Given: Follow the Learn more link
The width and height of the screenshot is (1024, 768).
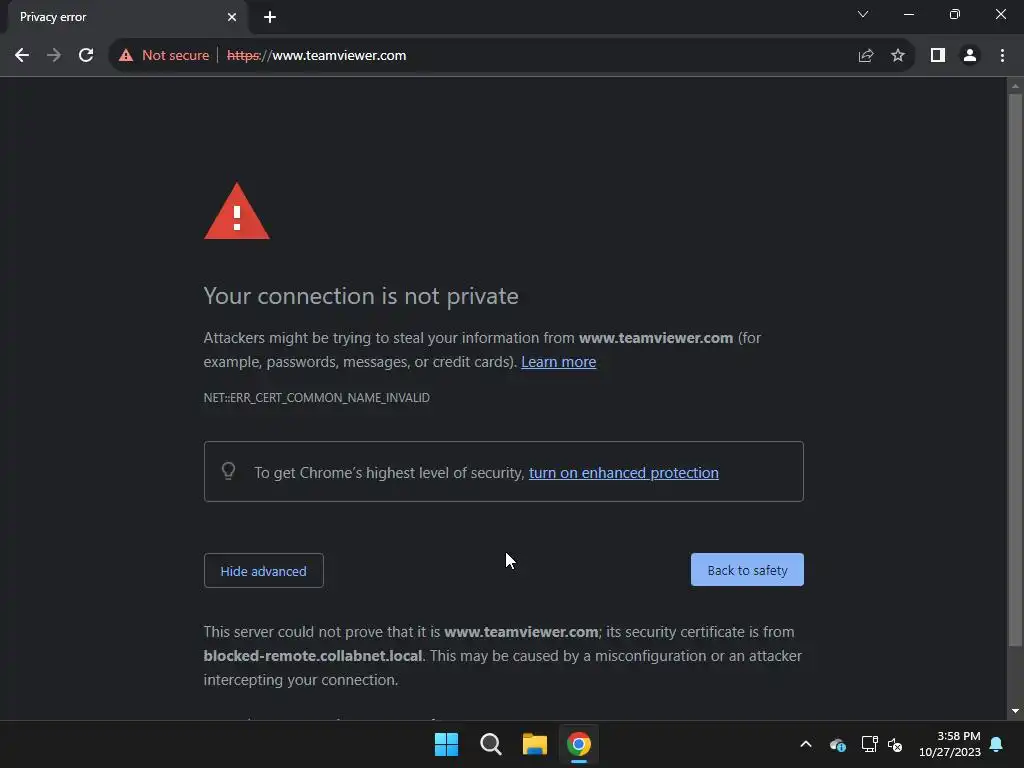Looking at the screenshot, I should (x=558, y=362).
